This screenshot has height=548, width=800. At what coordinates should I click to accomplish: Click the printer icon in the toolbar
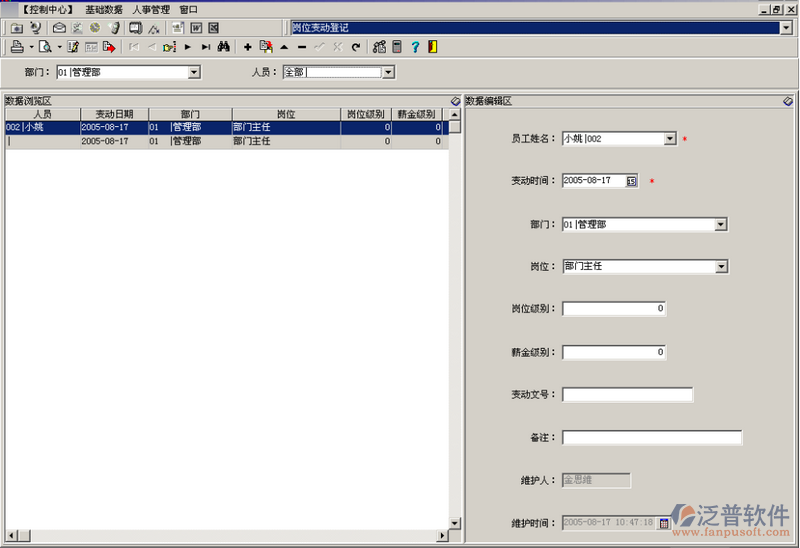coord(17,47)
